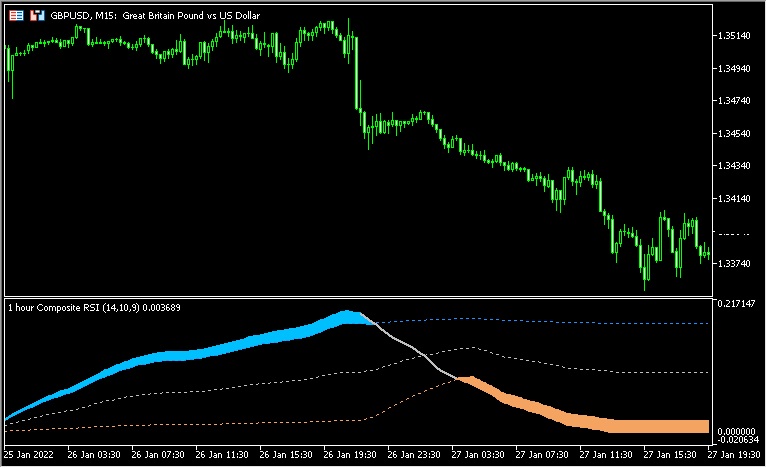Select the 27 Jan 03:30 time marker
Viewport: 767px width, 468px height.
(x=474, y=452)
